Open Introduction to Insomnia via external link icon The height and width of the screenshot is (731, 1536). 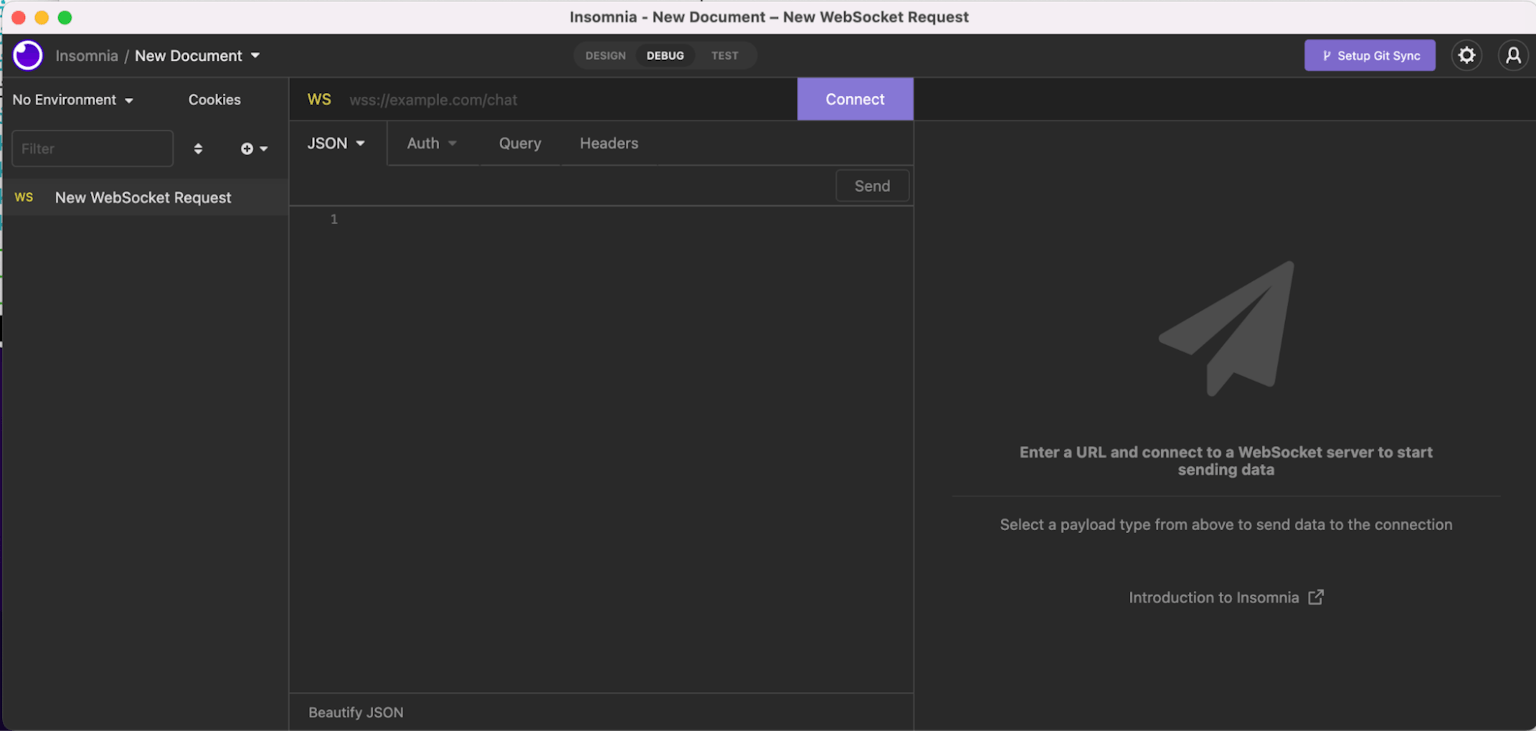point(1316,597)
